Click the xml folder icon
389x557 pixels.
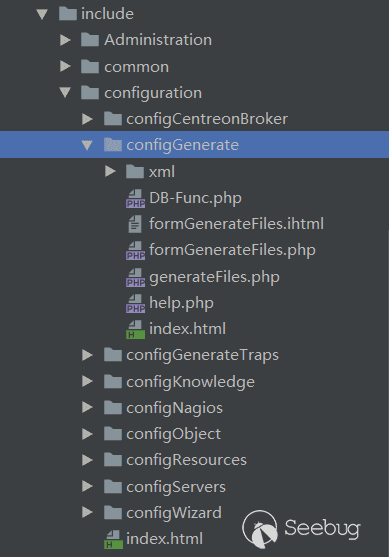pyautogui.click(x=135, y=172)
